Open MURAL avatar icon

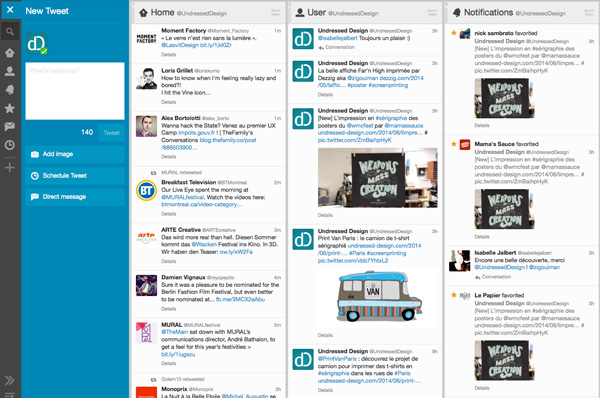pyautogui.click(x=147, y=333)
